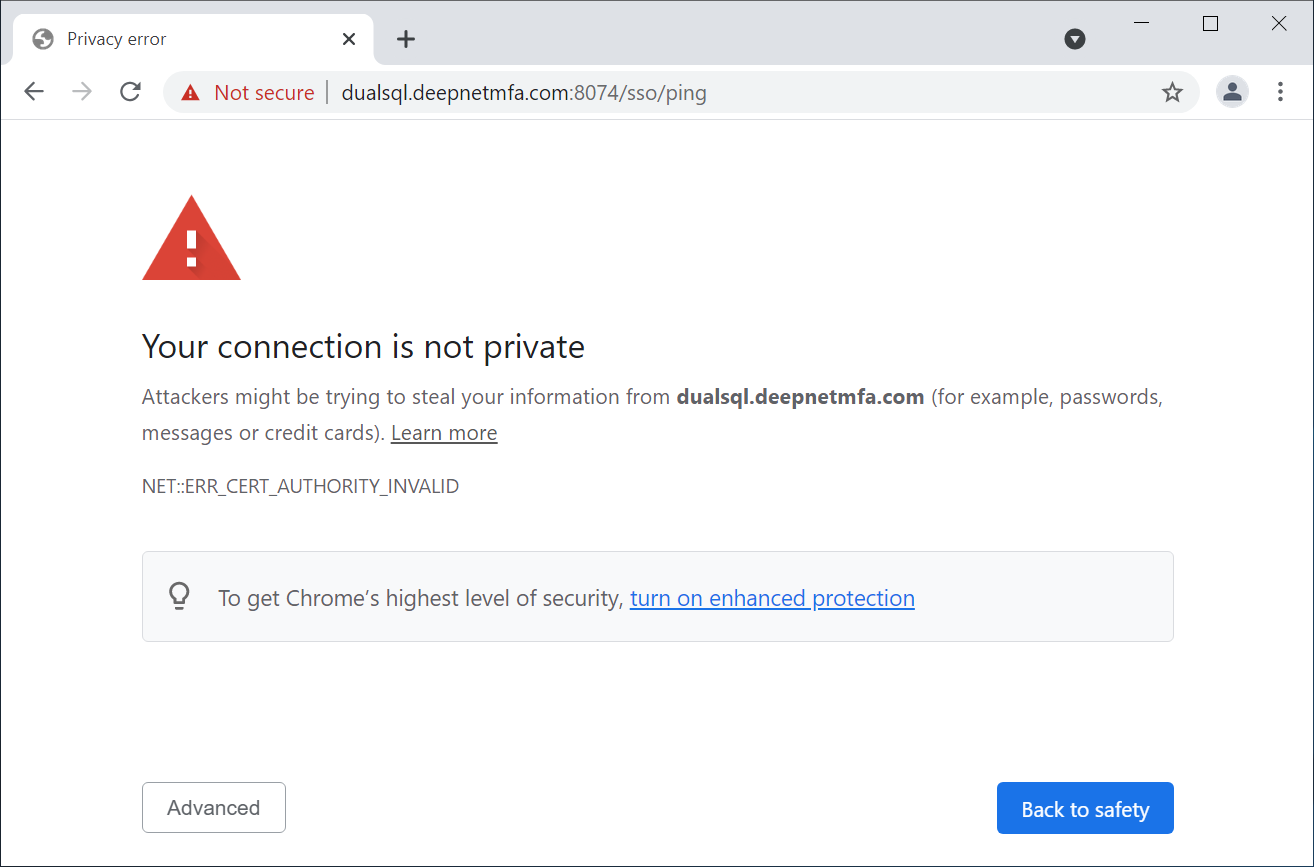The height and width of the screenshot is (867, 1314).
Task: Open the Chrome three-dot menu
Action: pyautogui.click(x=1280, y=92)
